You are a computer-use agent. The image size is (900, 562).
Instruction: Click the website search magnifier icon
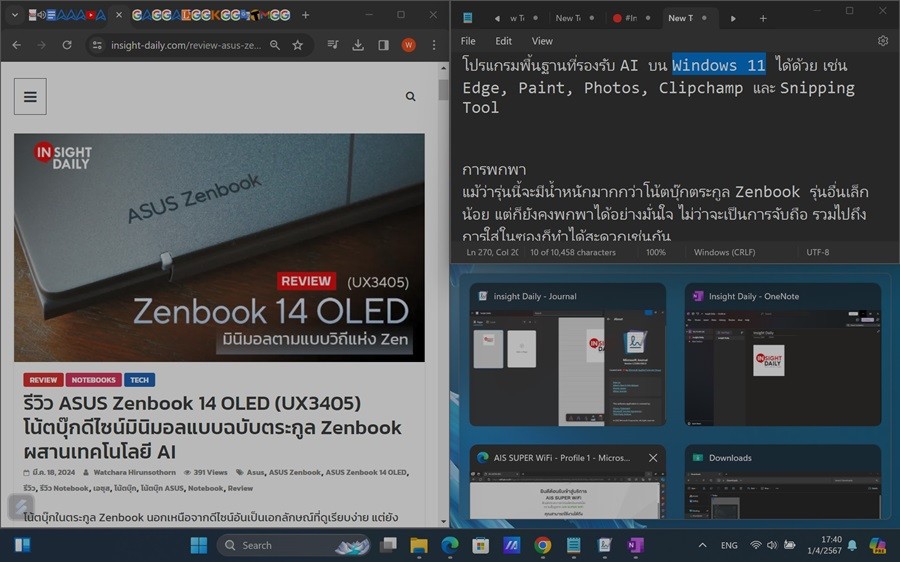tap(410, 97)
